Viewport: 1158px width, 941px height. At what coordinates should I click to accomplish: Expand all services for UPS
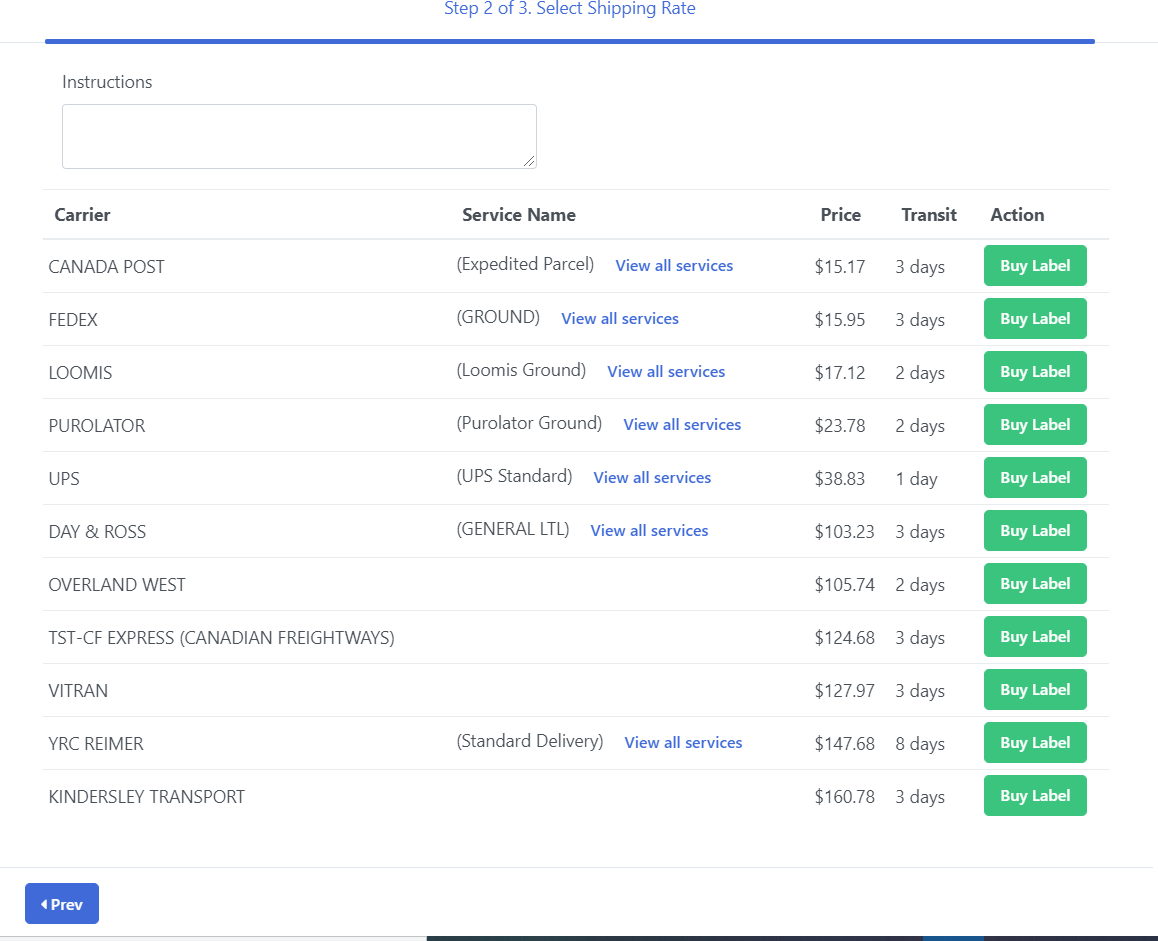click(x=652, y=478)
